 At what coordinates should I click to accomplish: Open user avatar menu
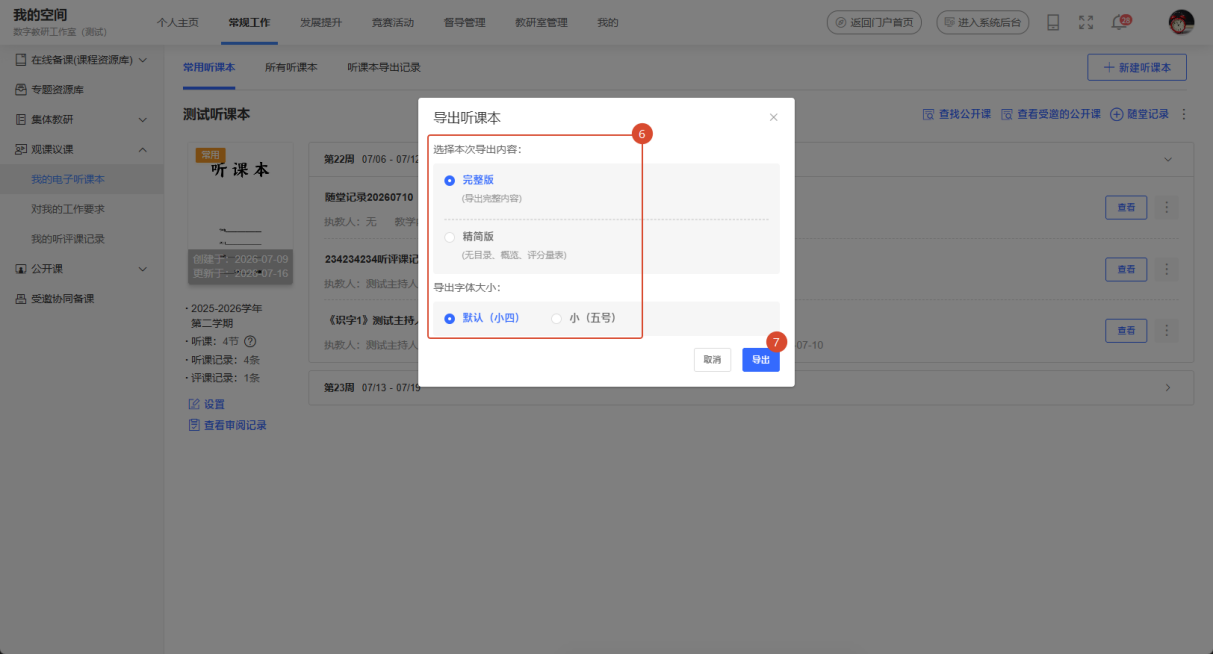click(x=1182, y=22)
